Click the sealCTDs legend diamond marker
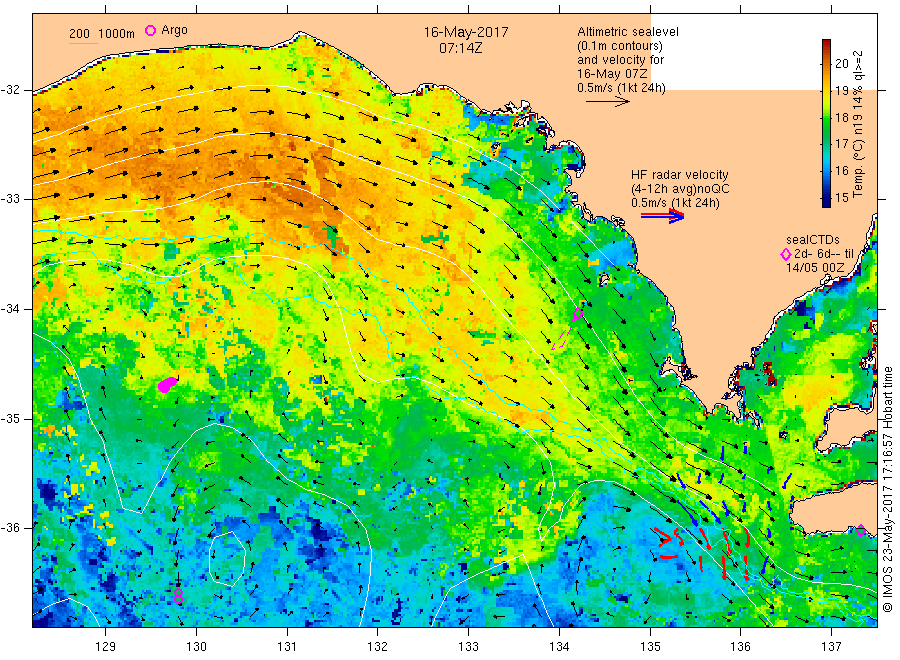This screenshot has height=660, width=900. 786,254
